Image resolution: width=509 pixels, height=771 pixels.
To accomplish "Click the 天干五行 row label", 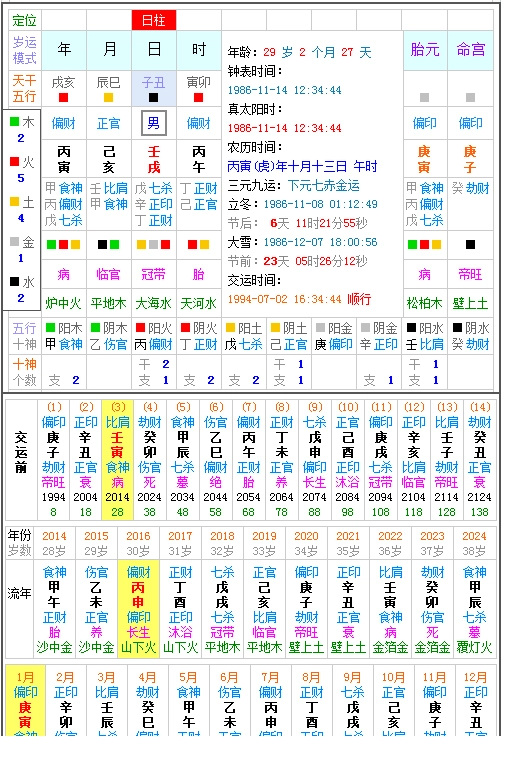I will (x=24, y=89).
